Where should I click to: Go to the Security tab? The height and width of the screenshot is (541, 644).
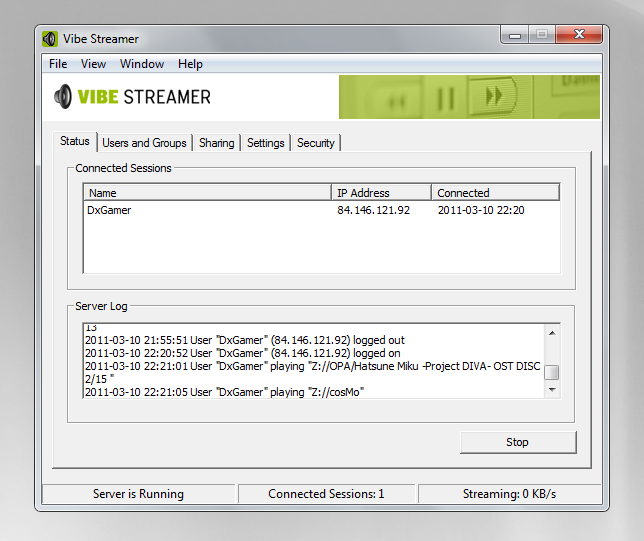(x=316, y=143)
